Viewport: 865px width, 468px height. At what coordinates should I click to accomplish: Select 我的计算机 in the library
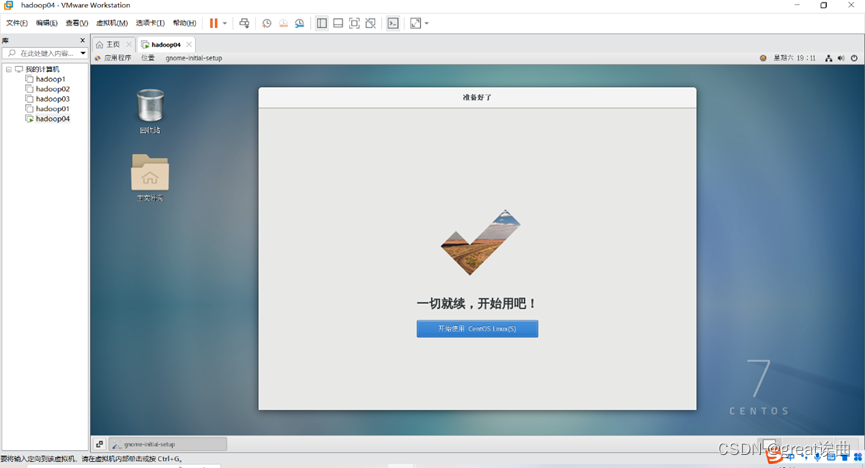pyautogui.click(x=42, y=70)
